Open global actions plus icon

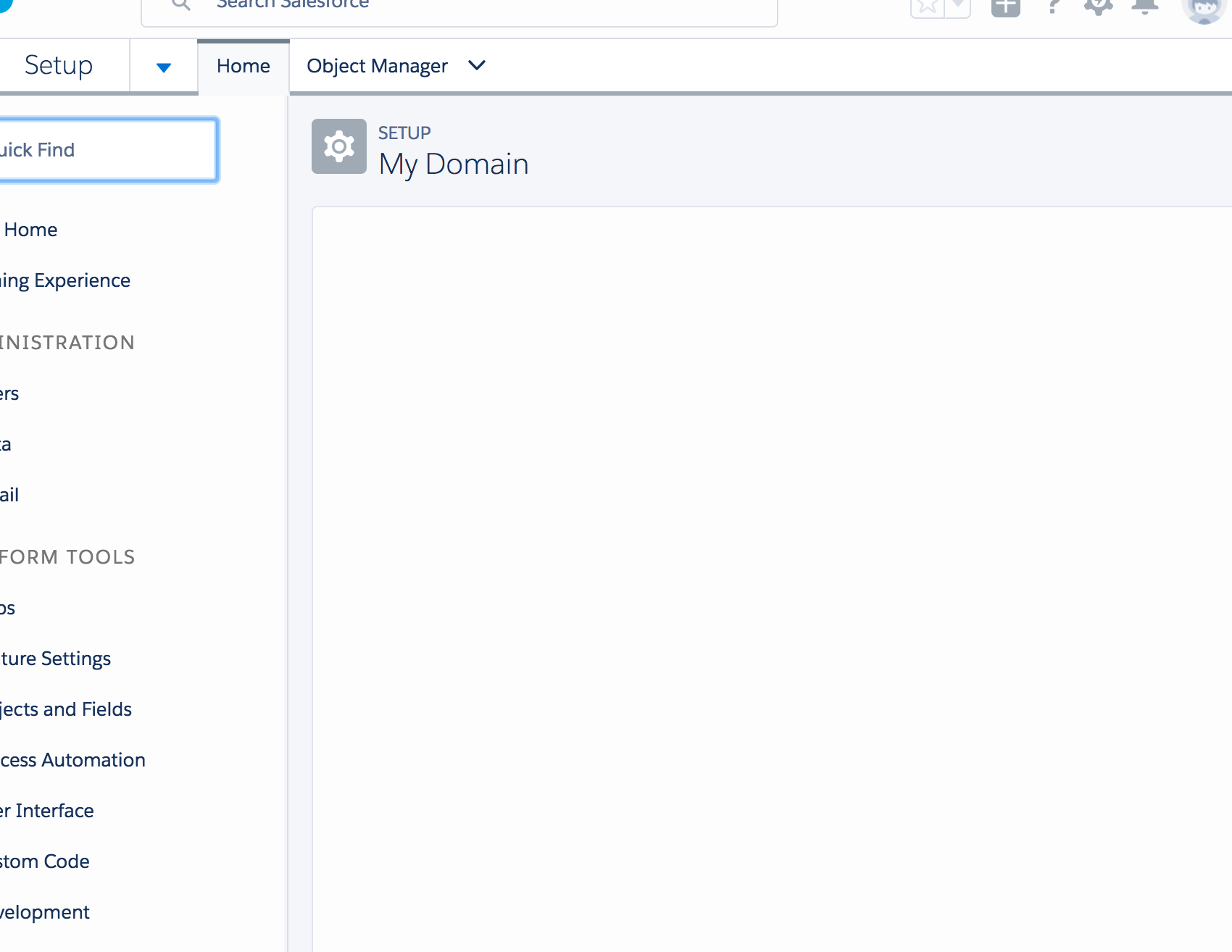(x=1006, y=7)
